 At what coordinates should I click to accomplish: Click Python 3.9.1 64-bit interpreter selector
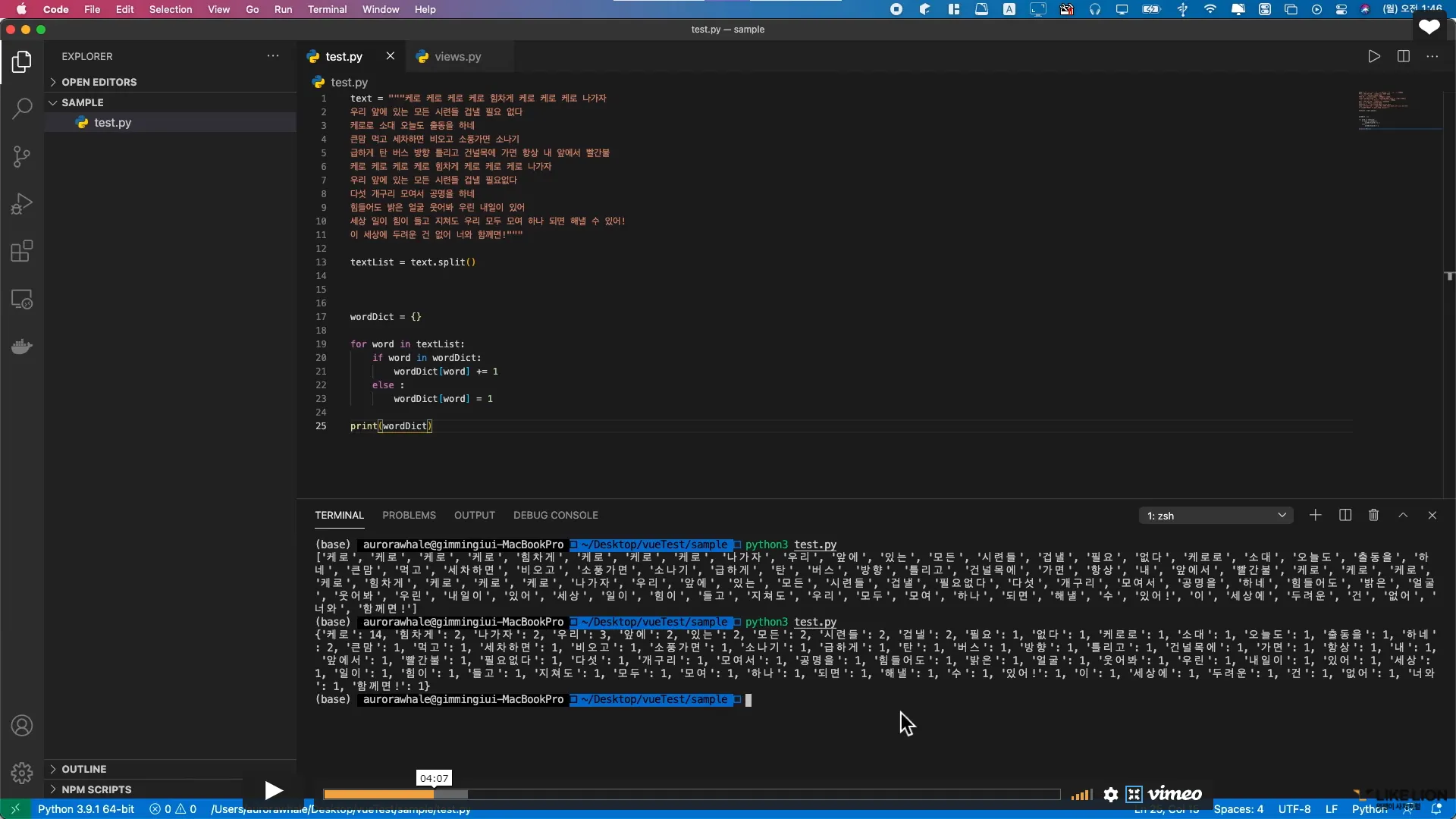click(x=86, y=809)
